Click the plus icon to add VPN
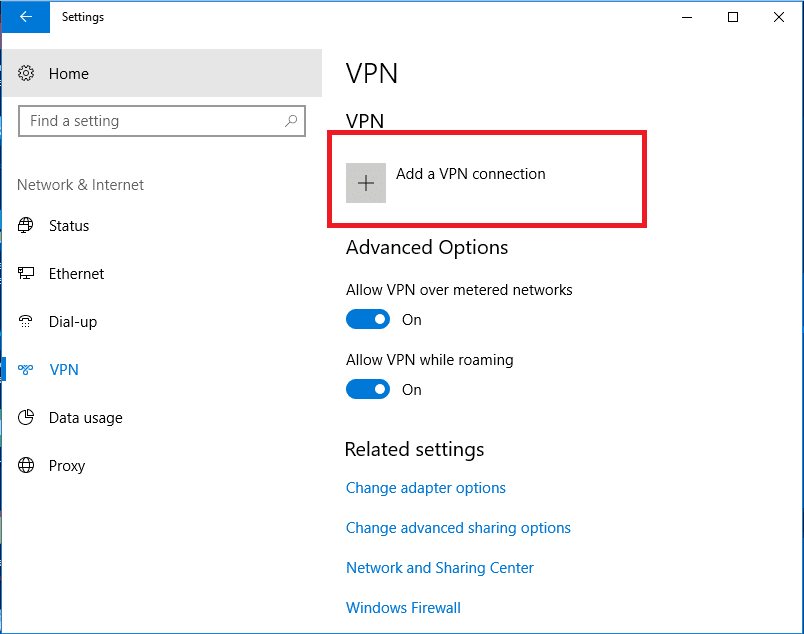The height and width of the screenshot is (634, 804). click(x=366, y=183)
